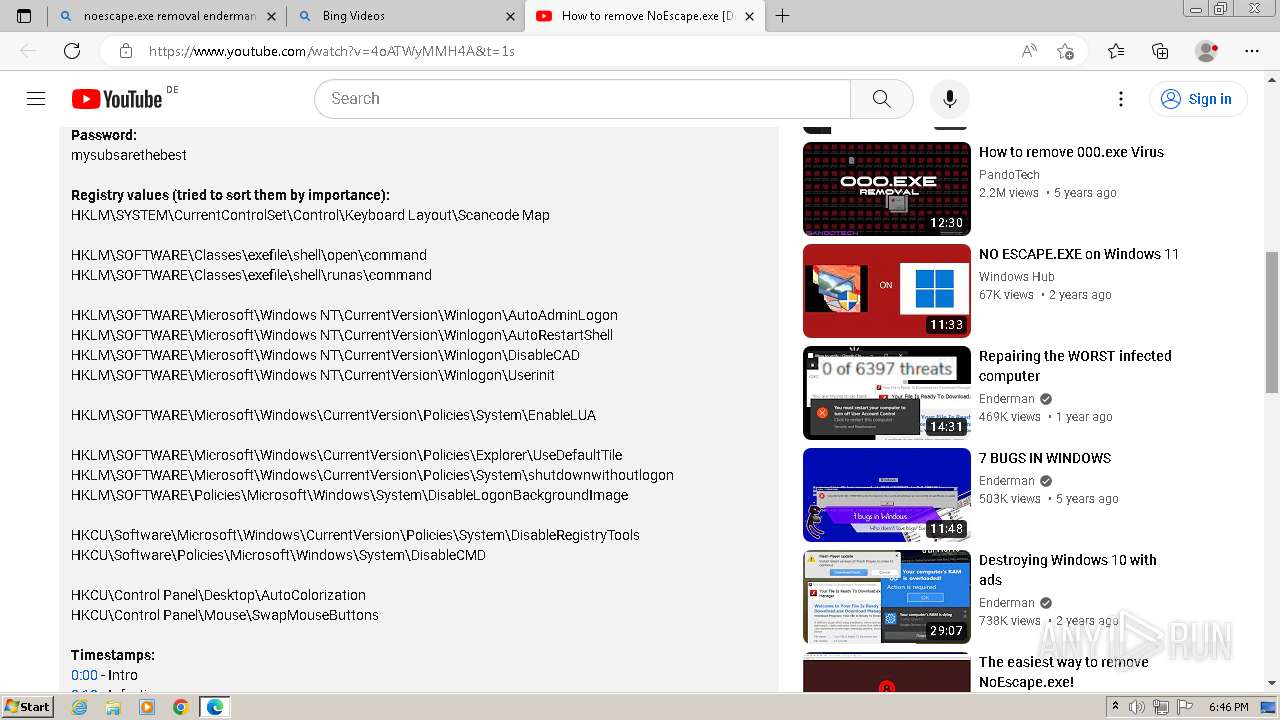Open Action Center flag icon

[x=1186, y=707]
